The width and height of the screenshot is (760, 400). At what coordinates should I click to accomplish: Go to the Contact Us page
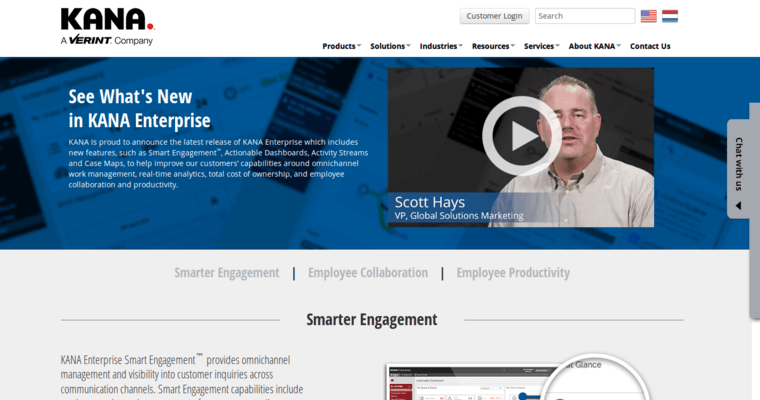coord(650,46)
